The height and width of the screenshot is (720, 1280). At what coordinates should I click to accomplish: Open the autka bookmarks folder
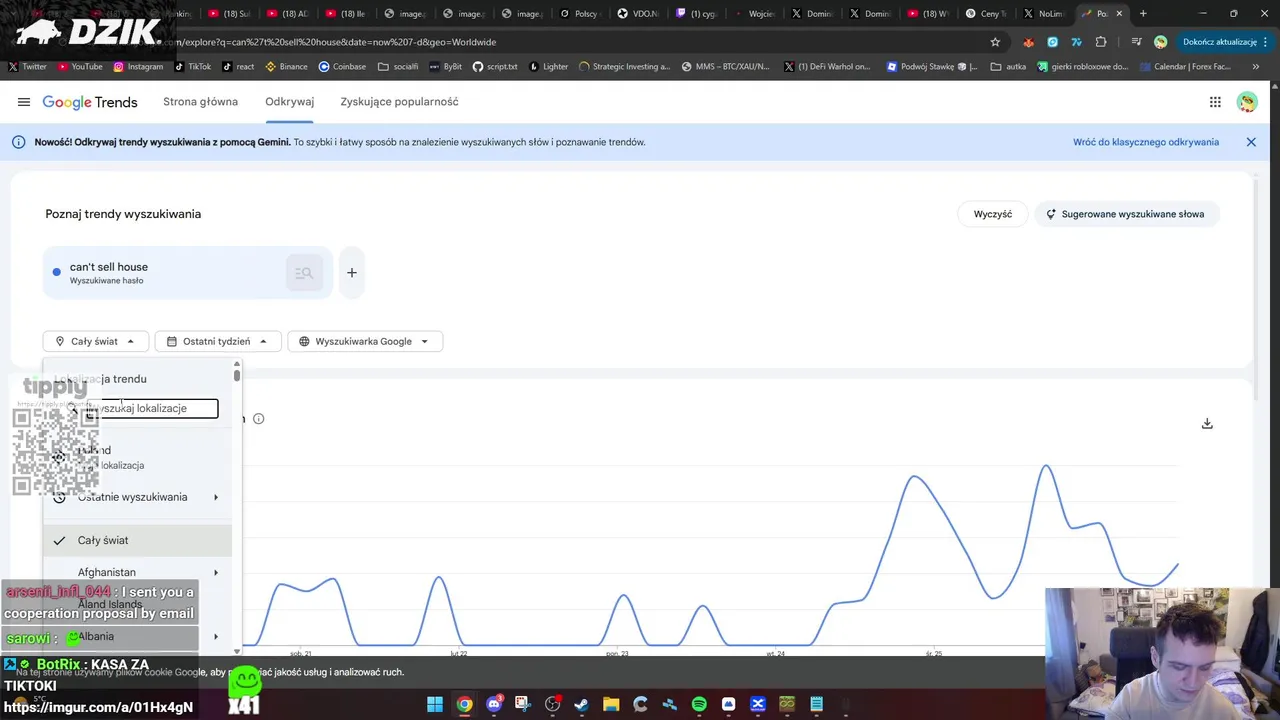(1008, 67)
